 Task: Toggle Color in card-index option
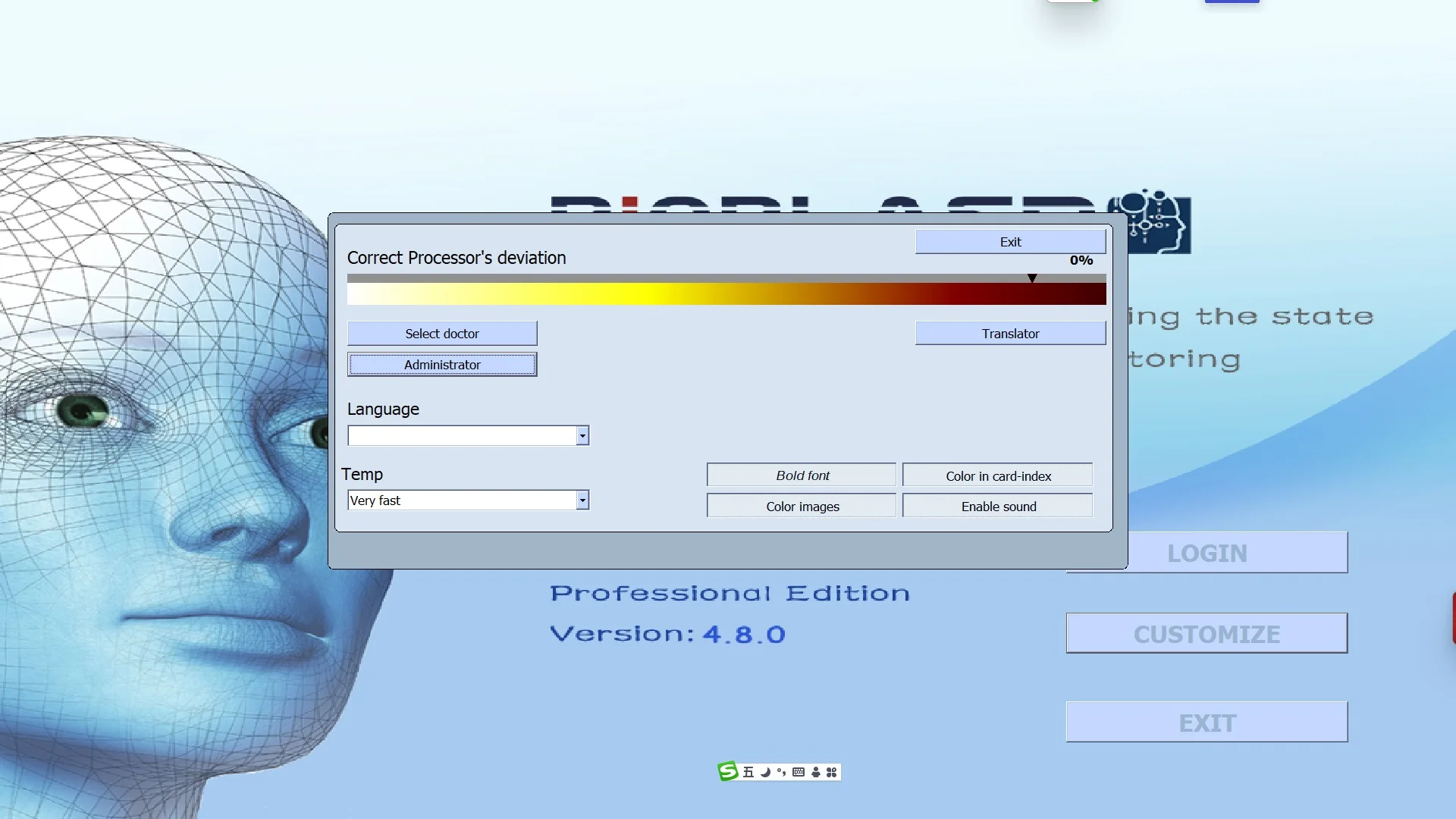(x=997, y=475)
